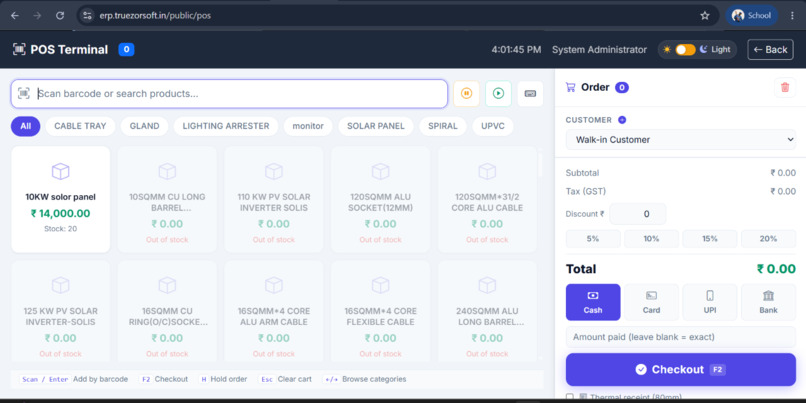Click the shopping cart icon beside Order

[570, 87]
